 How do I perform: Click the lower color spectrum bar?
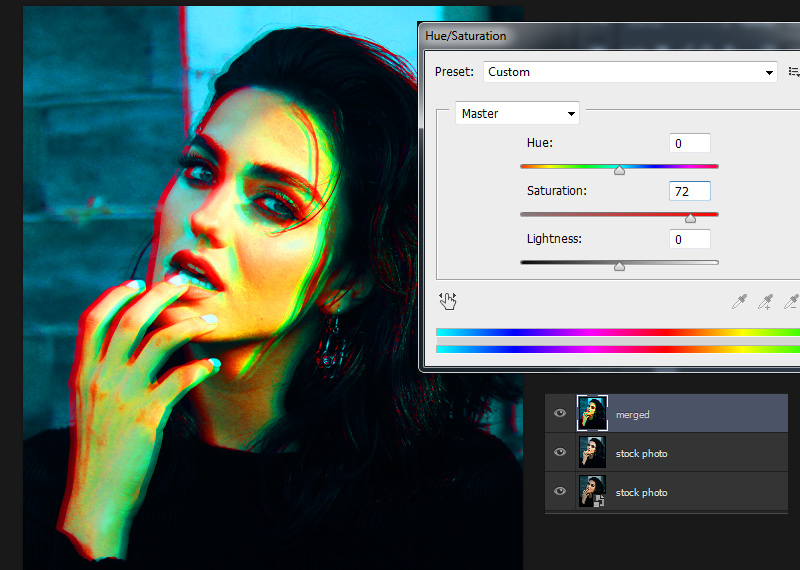coord(618,349)
